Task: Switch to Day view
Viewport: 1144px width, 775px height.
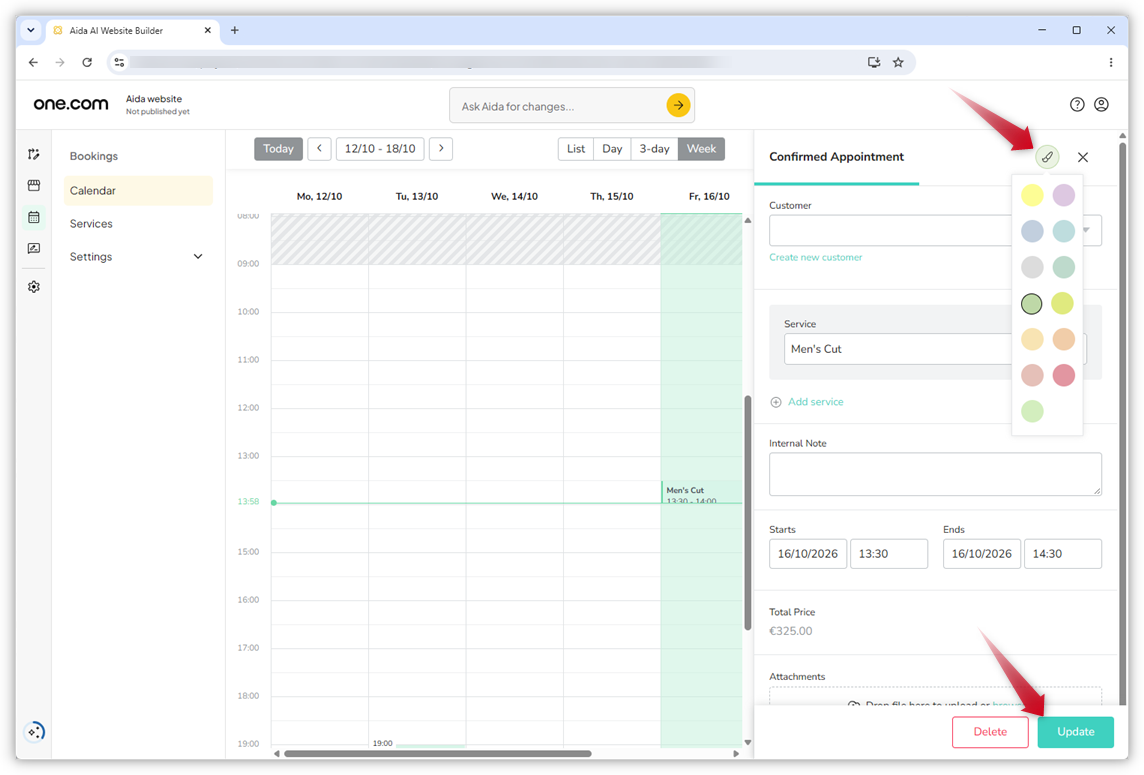Action: click(x=612, y=149)
